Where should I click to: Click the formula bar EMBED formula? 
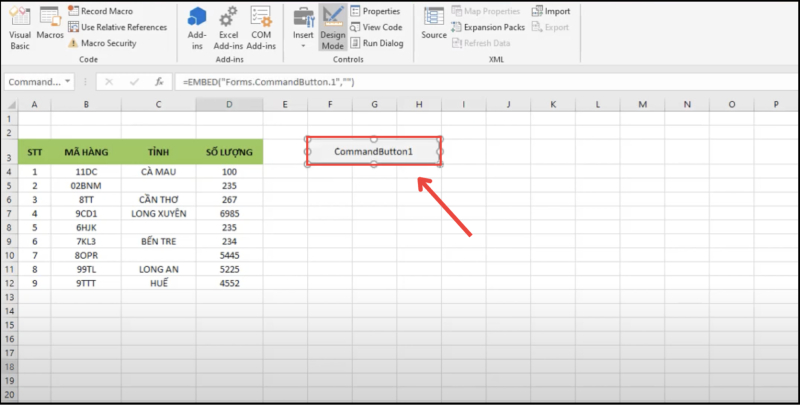[x=269, y=82]
